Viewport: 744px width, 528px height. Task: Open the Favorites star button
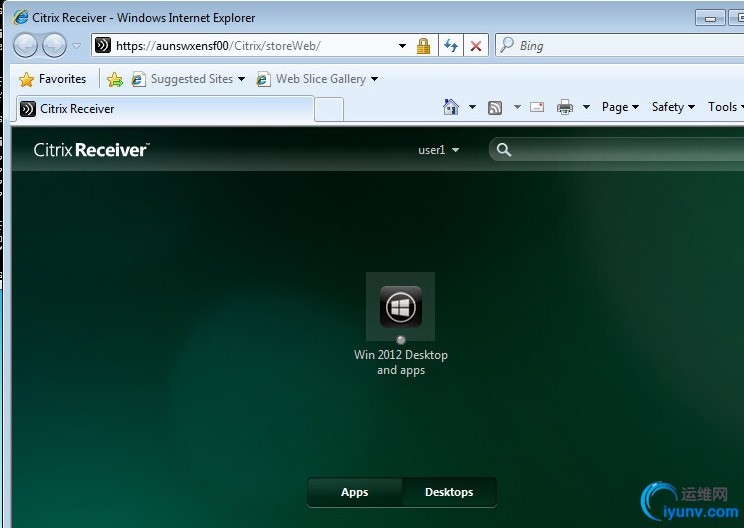click(53, 79)
